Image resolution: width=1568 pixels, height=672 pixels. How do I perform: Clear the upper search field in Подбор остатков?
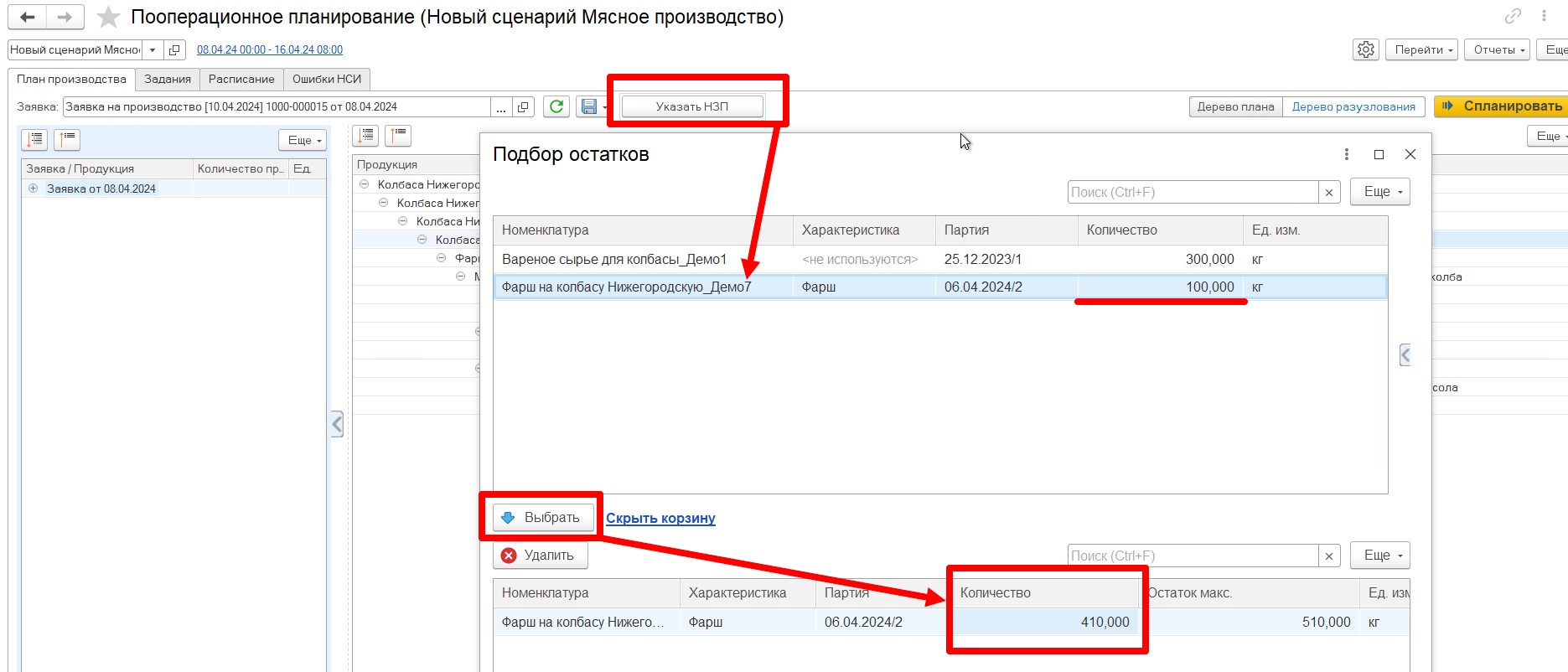1328,192
